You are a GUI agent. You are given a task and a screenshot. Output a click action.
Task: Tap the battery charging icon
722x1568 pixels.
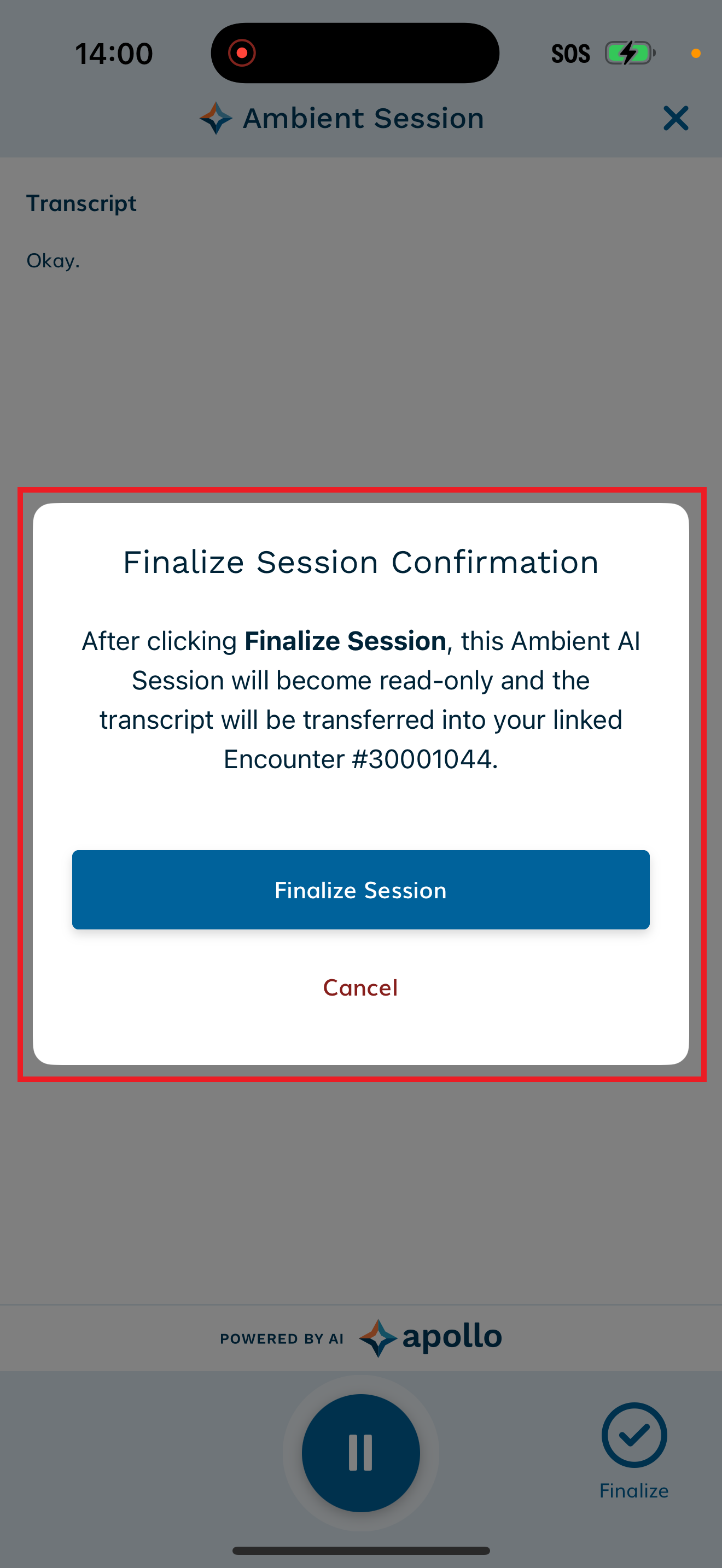click(x=630, y=54)
